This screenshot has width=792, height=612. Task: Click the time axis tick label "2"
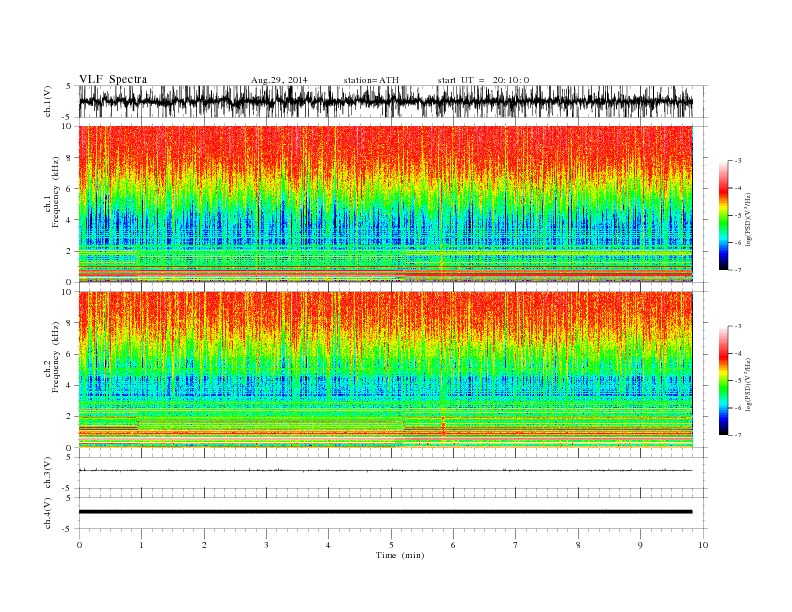click(204, 545)
